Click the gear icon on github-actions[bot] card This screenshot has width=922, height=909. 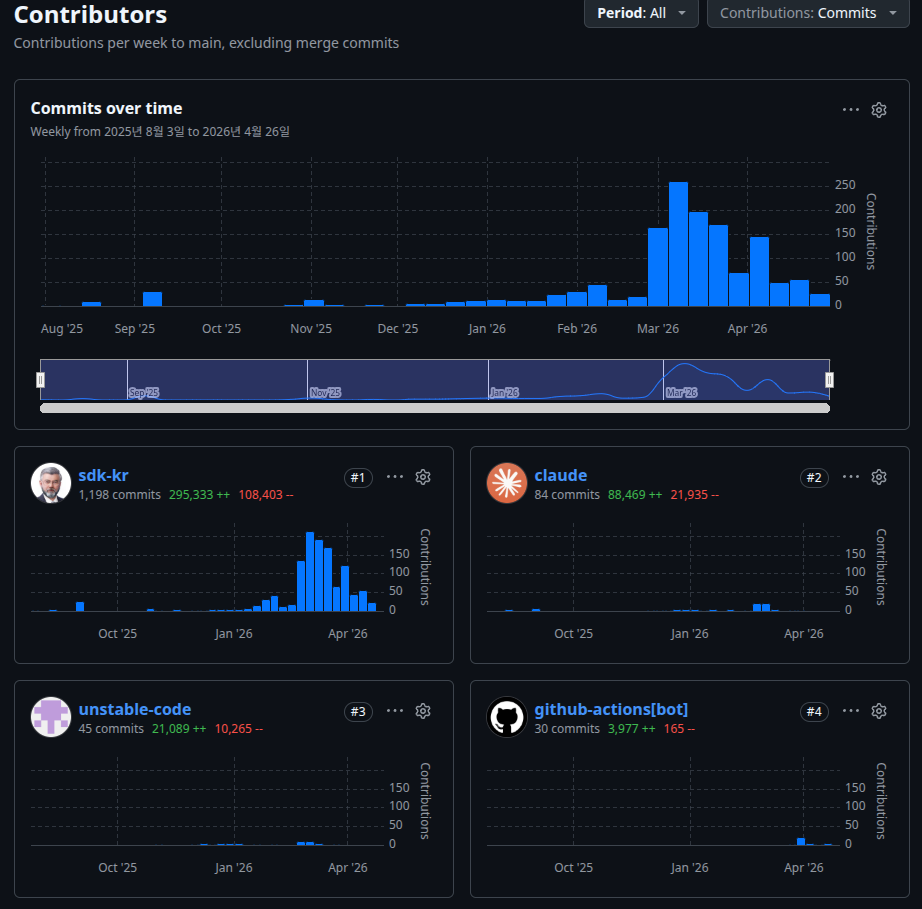(x=878, y=711)
